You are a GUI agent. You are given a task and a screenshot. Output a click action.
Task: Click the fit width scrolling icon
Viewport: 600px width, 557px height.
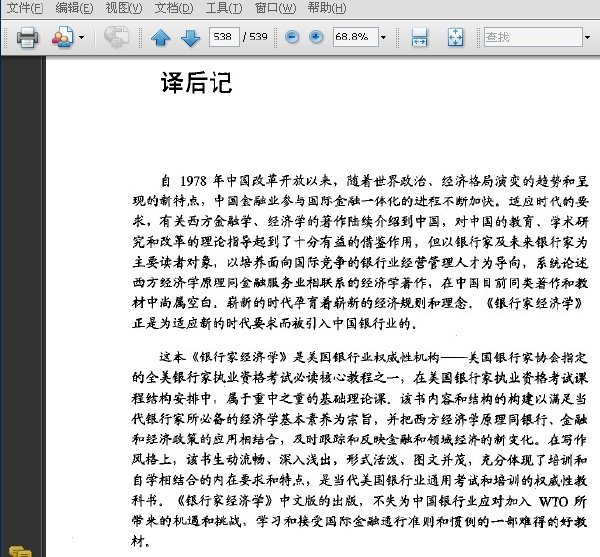point(419,37)
